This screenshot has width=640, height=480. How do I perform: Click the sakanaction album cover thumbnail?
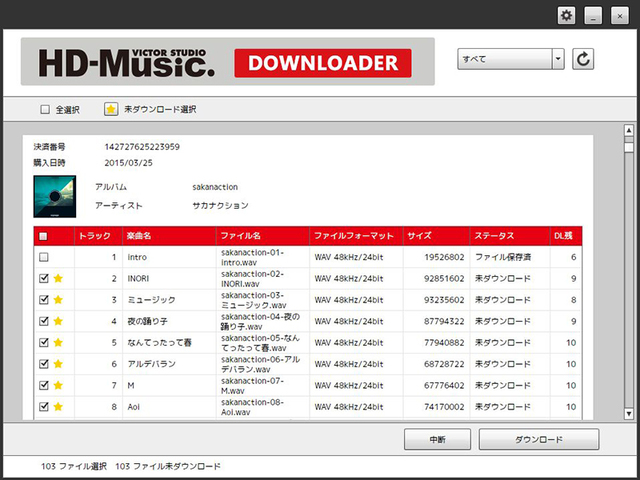55,196
